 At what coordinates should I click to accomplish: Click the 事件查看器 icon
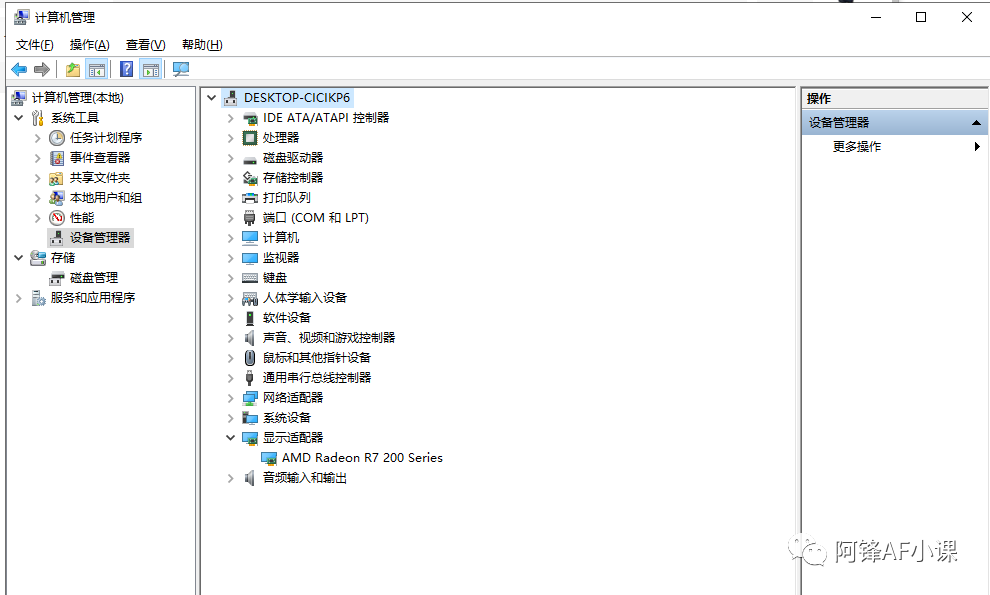pyautogui.click(x=57, y=157)
